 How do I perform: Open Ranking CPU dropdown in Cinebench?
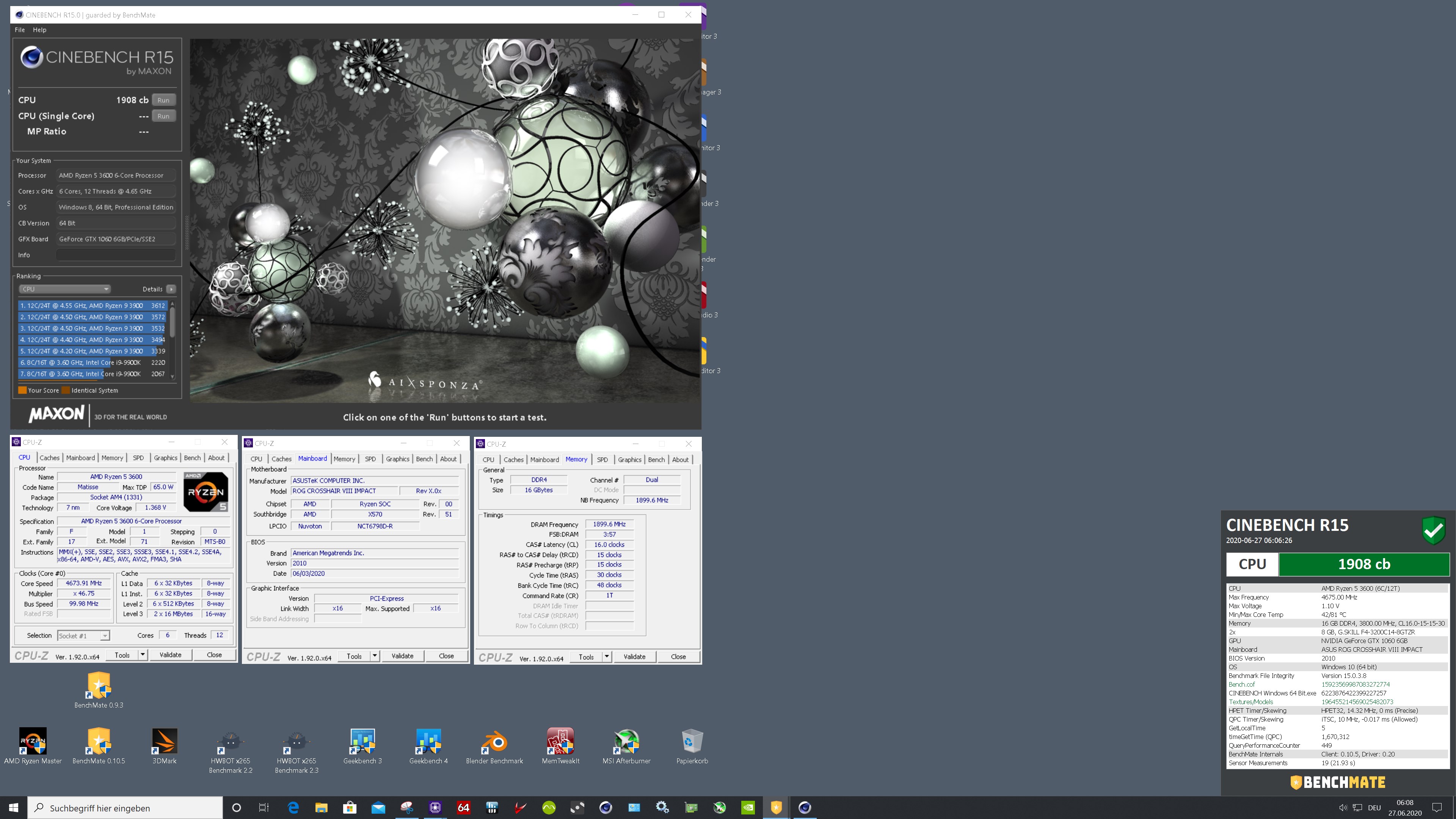click(64, 289)
